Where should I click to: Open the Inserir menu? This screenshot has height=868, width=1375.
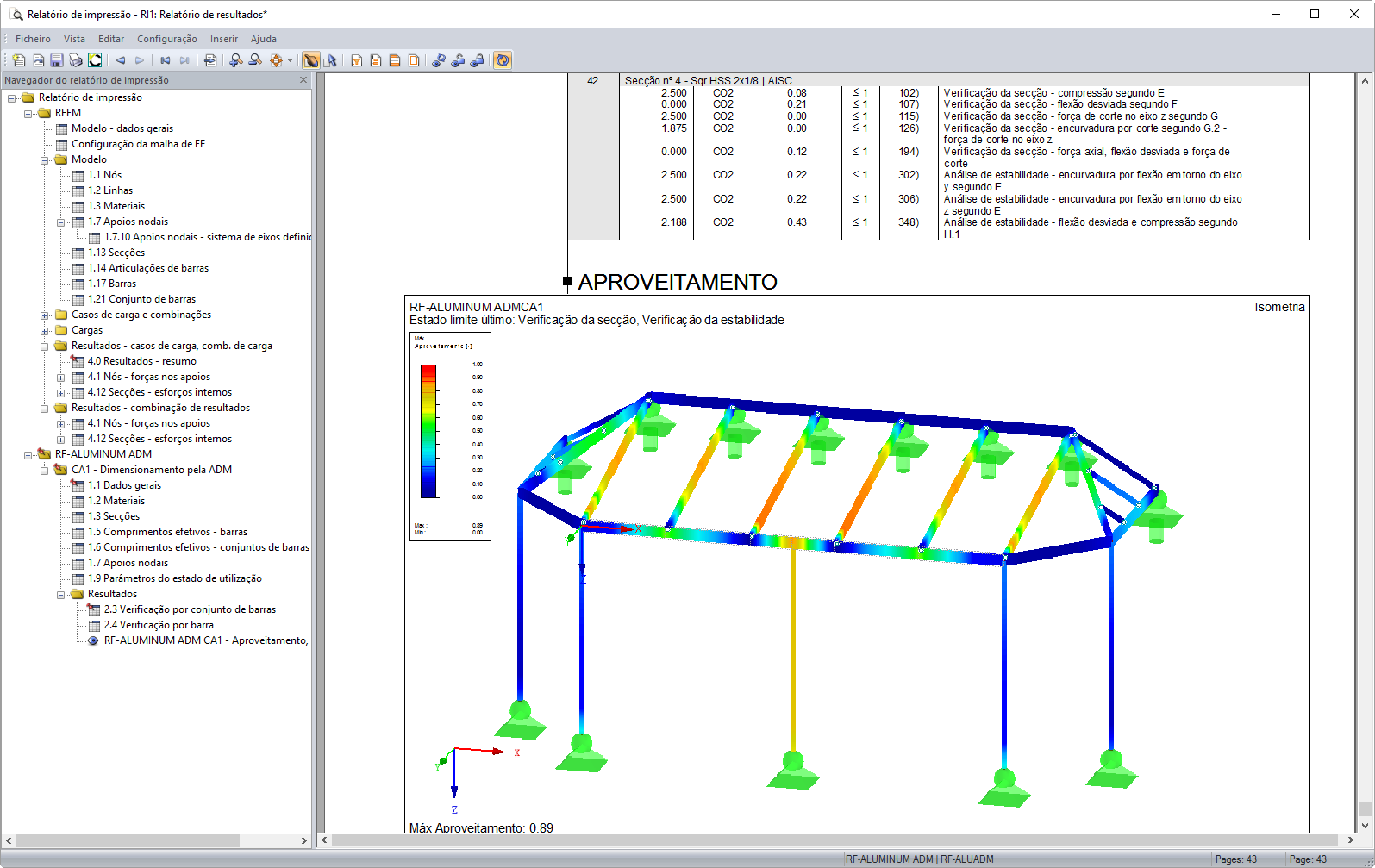(224, 39)
